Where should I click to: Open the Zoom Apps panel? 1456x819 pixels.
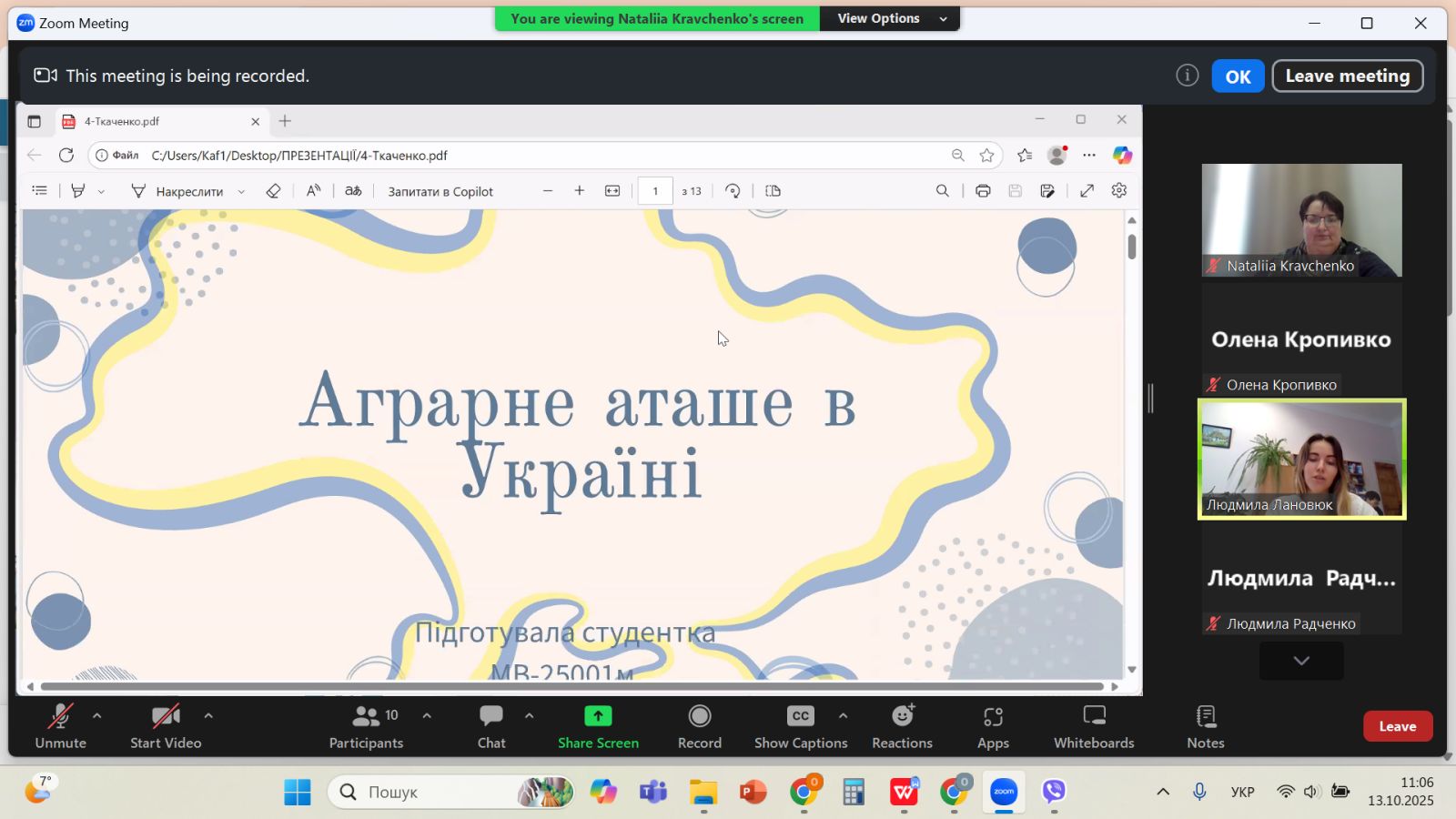993,726
